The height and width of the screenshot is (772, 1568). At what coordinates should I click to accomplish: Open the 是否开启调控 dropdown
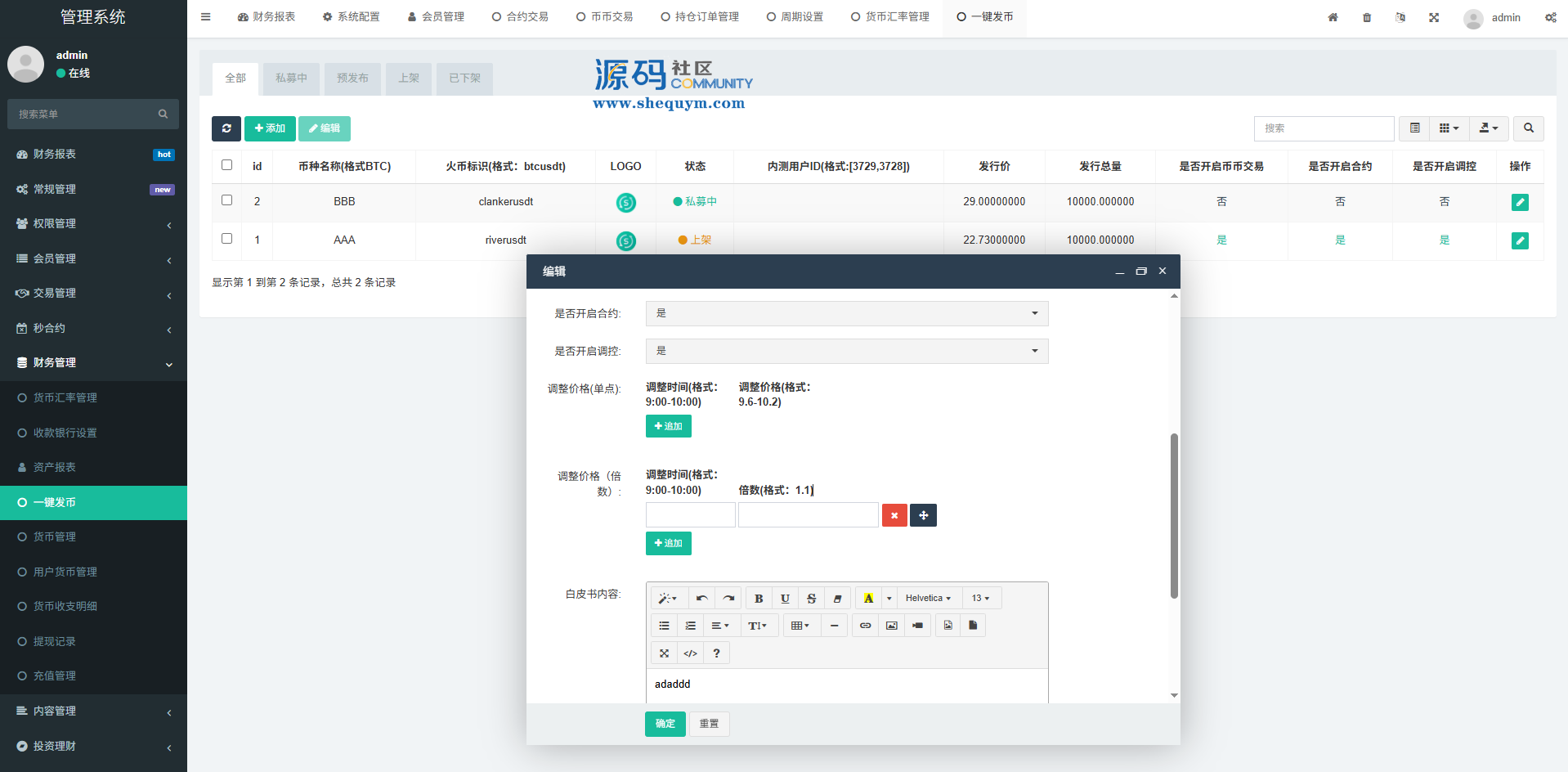click(x=846, y=351)
